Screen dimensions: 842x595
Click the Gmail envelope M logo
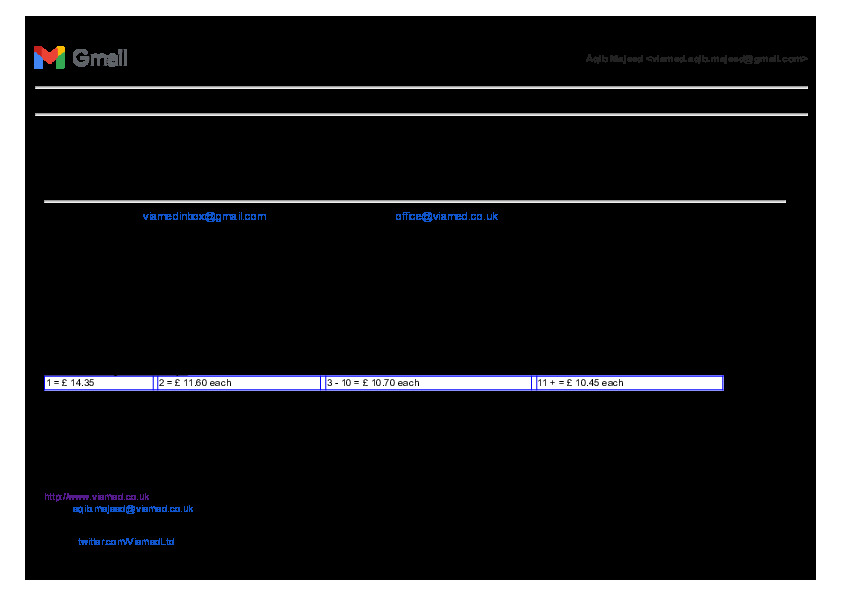click(x=48, y=58)
